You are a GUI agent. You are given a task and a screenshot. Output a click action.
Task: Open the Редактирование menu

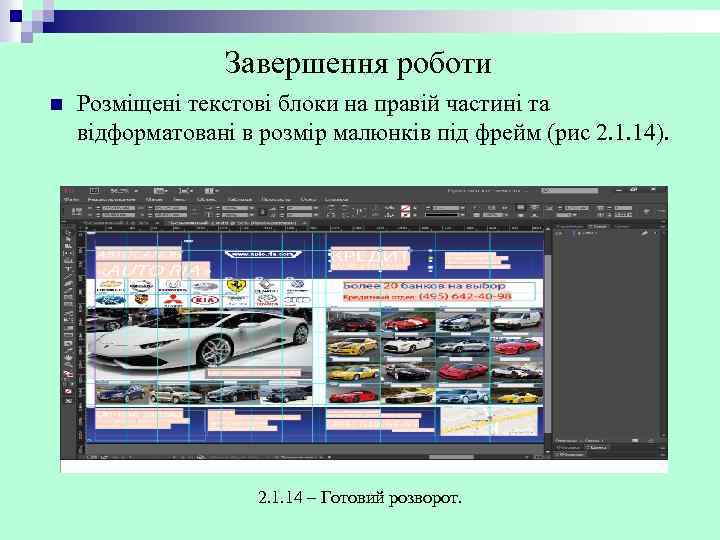111,200
